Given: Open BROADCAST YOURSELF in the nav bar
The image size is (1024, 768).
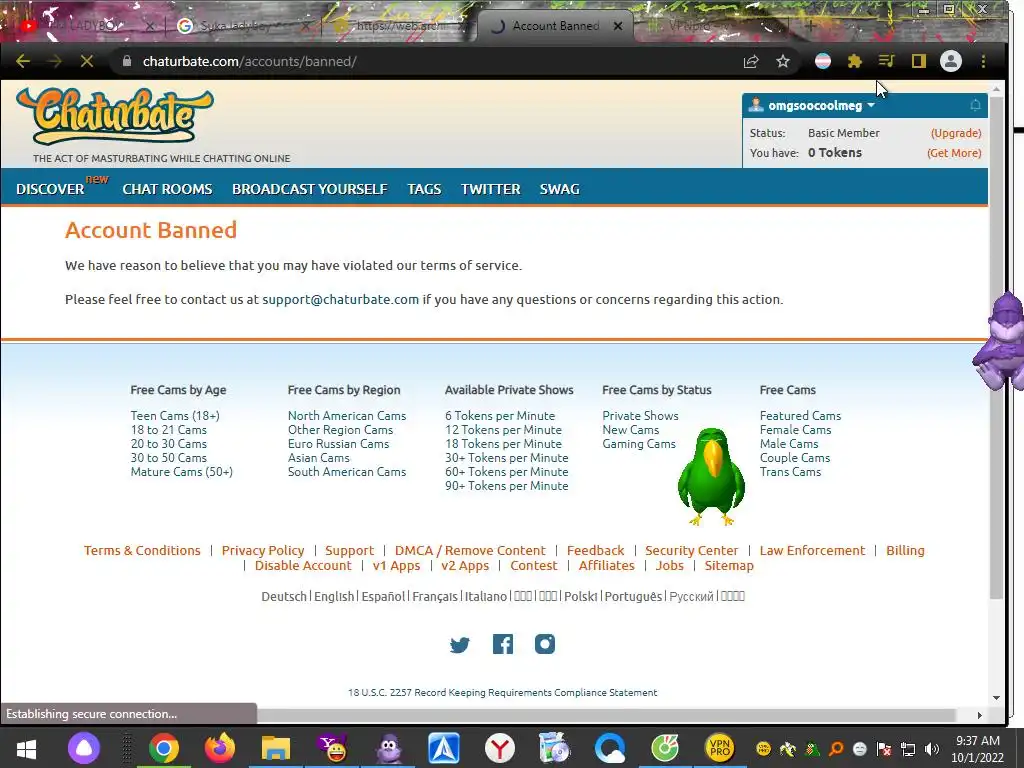Looking at the screenshot, I should [310, 189].
